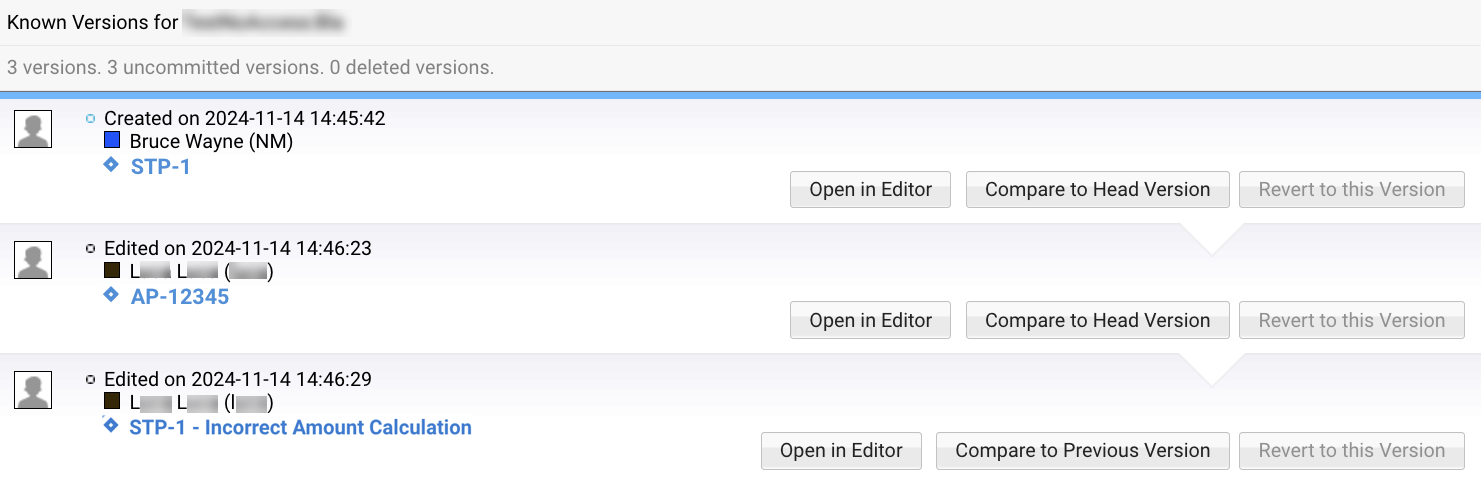Click the avatar icon for the last version
Image resolution: width=1481 pixels, height=499 pixels.
(33, 390)
